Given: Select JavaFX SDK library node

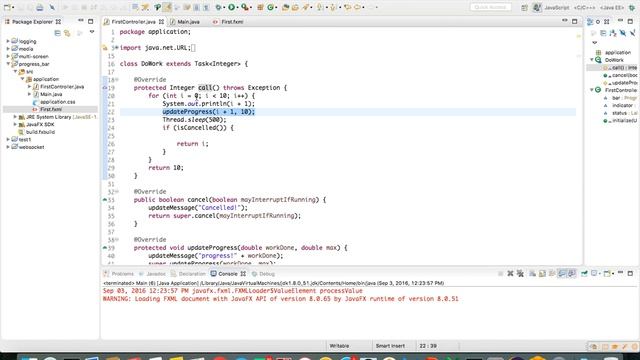Looking at the screenshot, I should pos(40,124).
